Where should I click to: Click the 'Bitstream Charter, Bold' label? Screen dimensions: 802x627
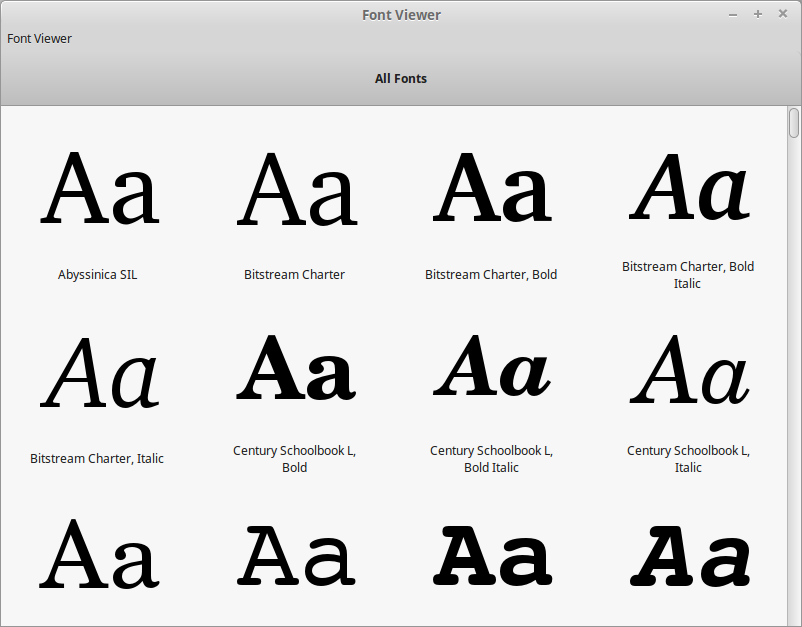point(491,275)
